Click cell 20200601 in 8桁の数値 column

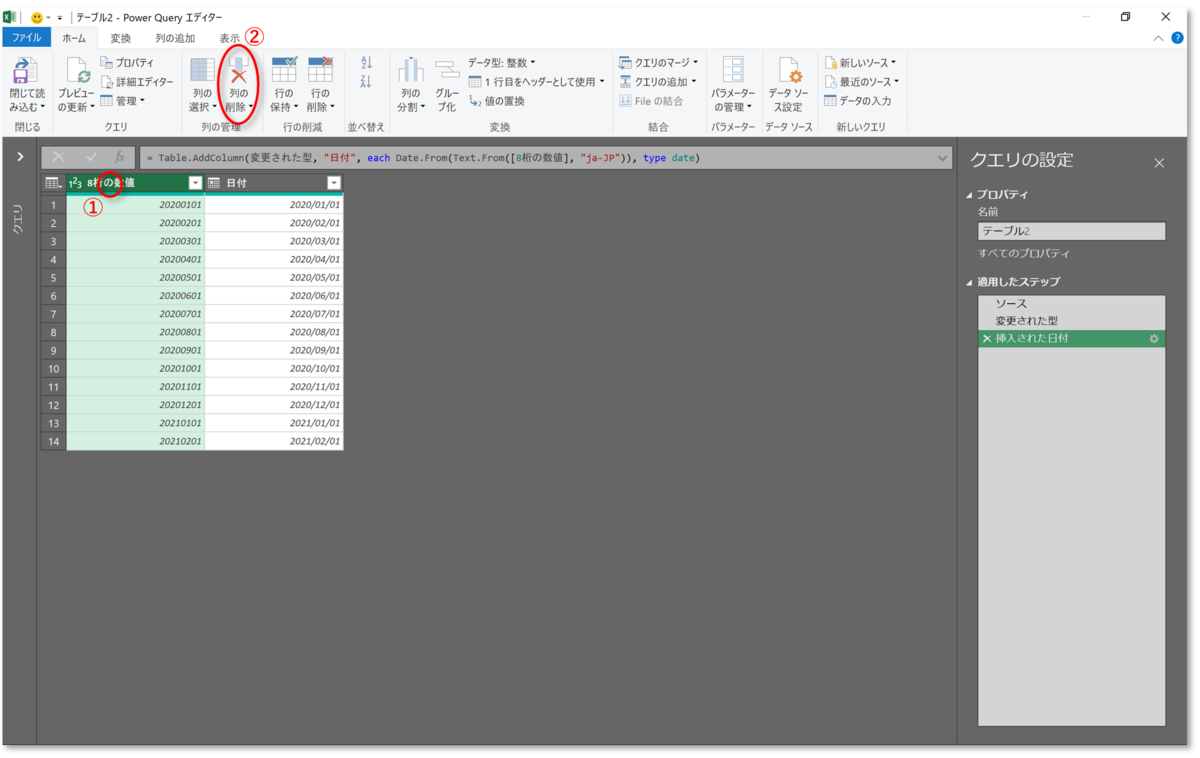tap(135, 295)
